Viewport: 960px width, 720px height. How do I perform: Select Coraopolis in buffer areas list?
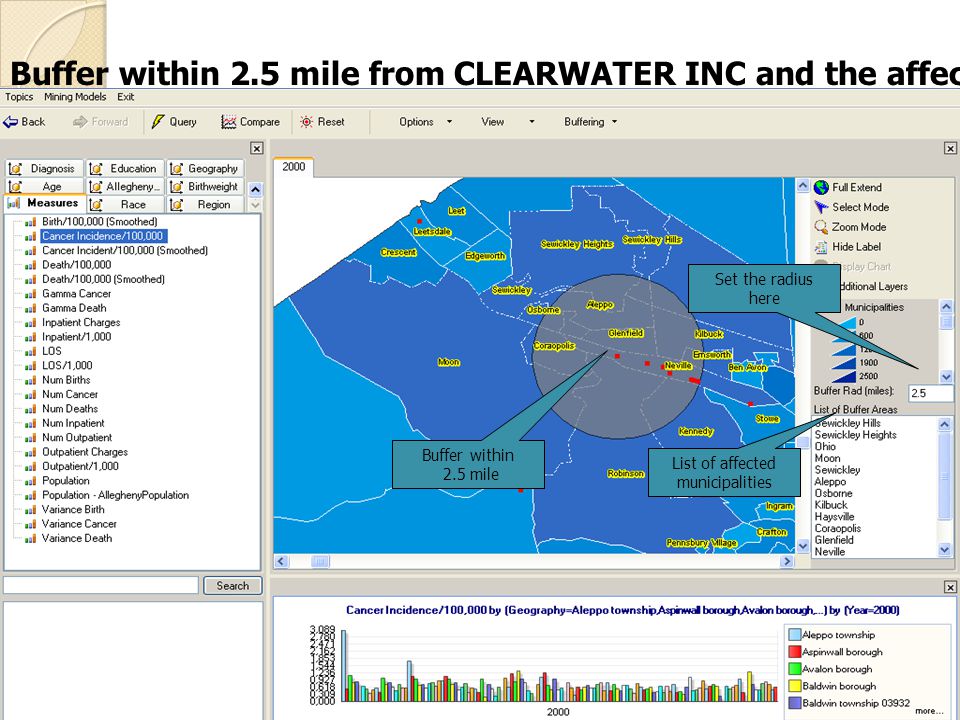point(838,528)
